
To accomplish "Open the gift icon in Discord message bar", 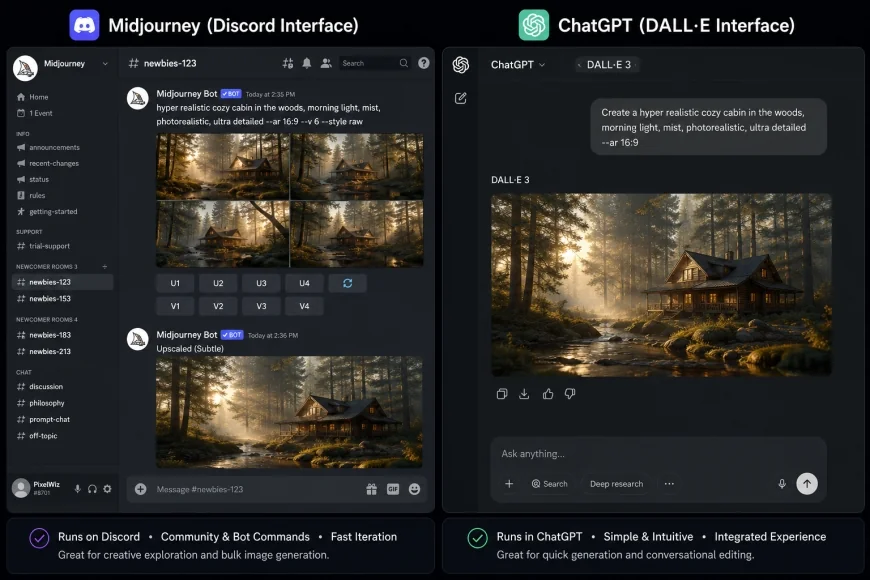I will pyautogui.click(x=372, y=489).
